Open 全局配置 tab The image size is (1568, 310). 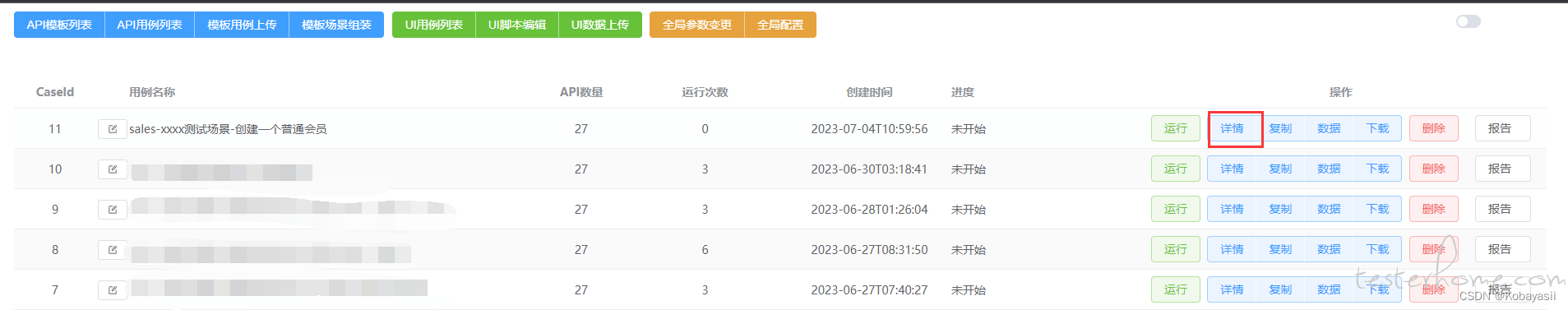point(780,25)
